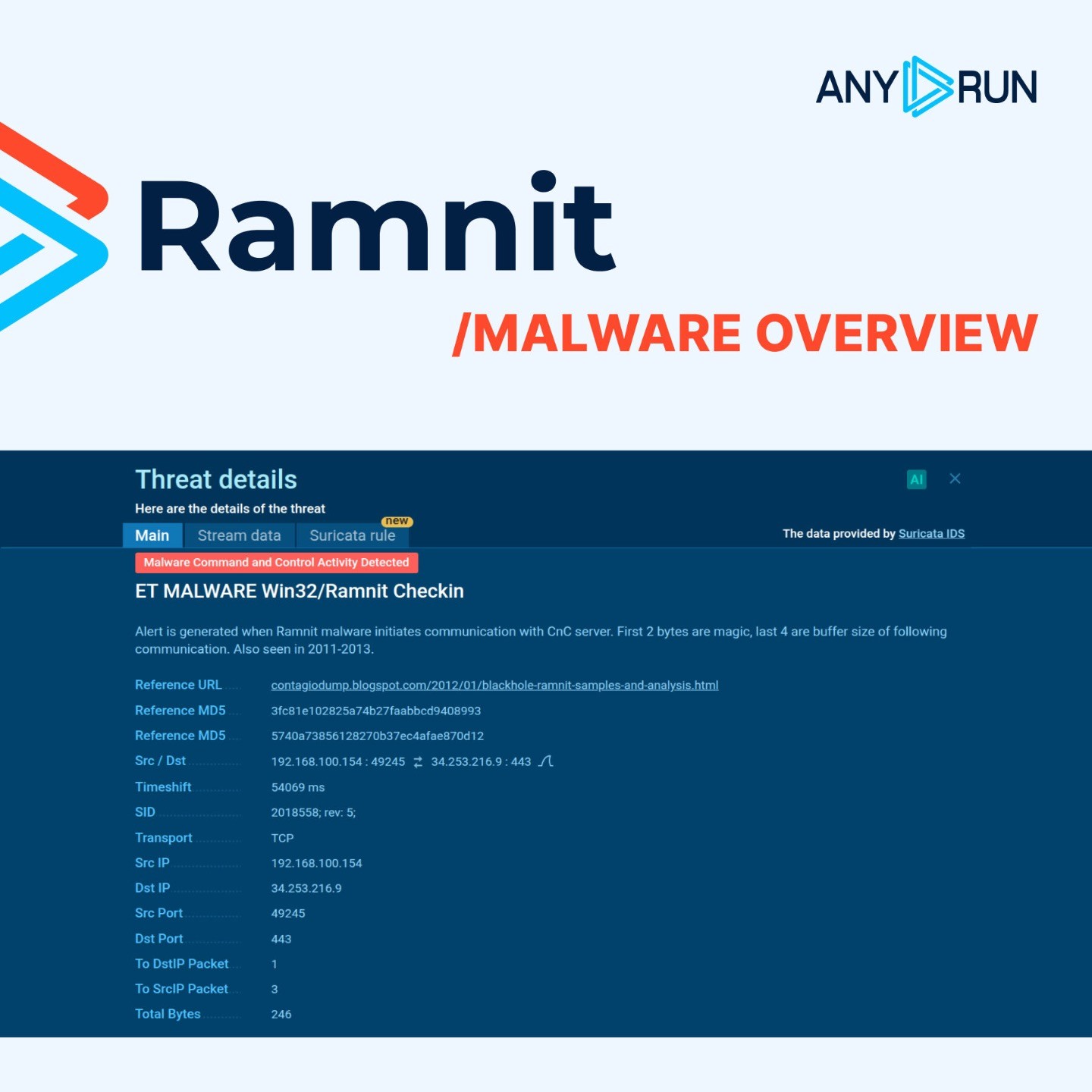The image size is (1092, 1092).
Task: Open the contagiodump reference URL link
Action: pos(494,686)
